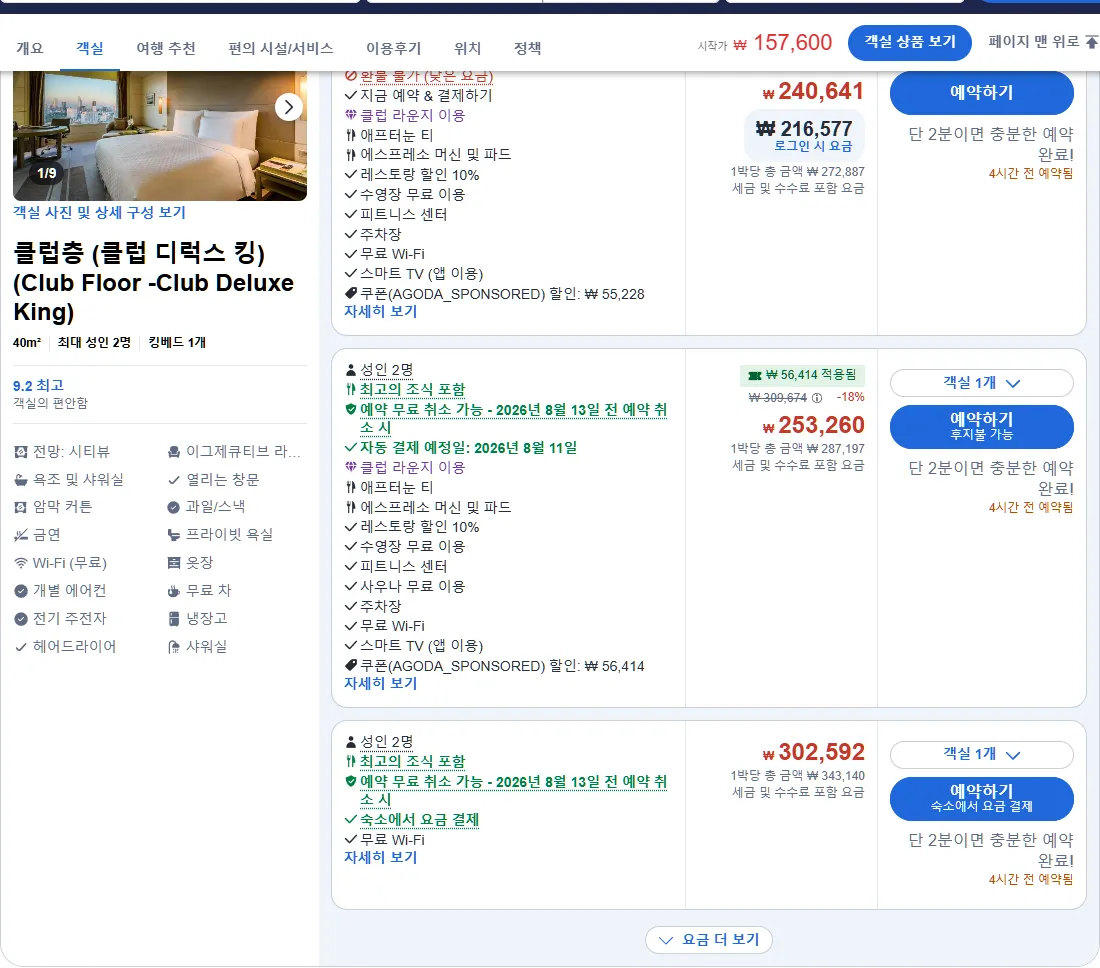Click the 사우나 무료 이용 benefit line
The image size is (1100, 968).
412,586
